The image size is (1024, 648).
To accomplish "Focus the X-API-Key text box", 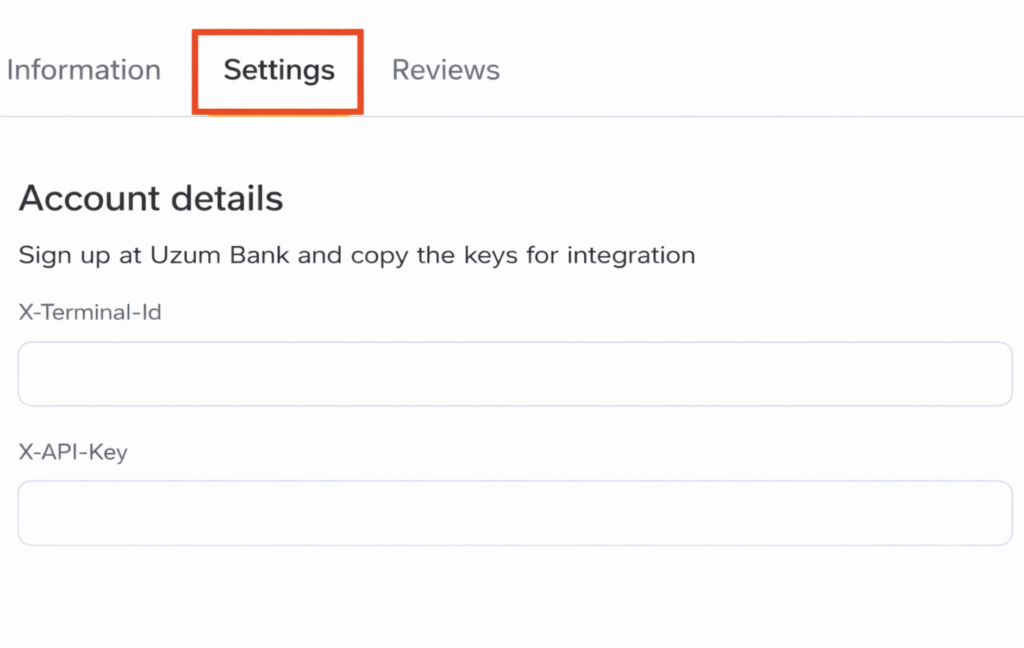I will point(515,513).
